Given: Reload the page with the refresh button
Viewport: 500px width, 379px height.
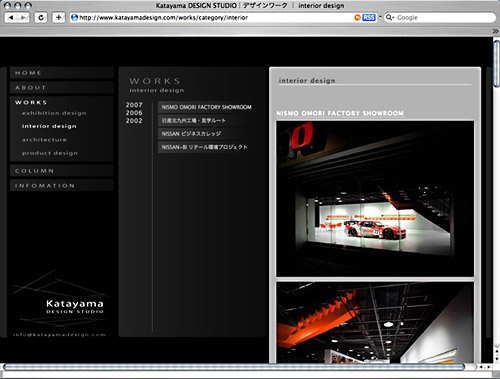Looking at the screenshot, I should point(41,17).
